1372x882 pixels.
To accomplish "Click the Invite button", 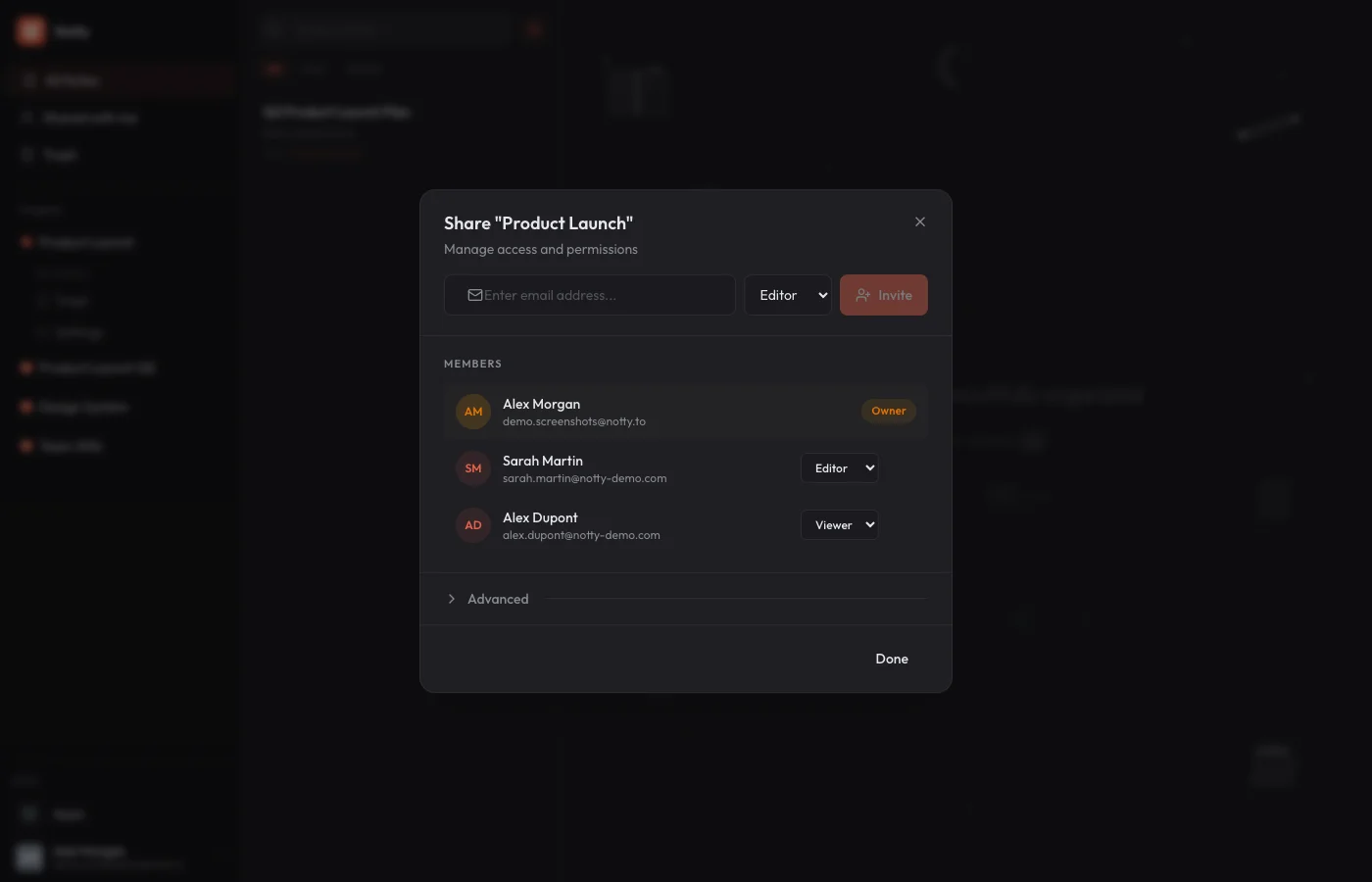I will 884,295.
